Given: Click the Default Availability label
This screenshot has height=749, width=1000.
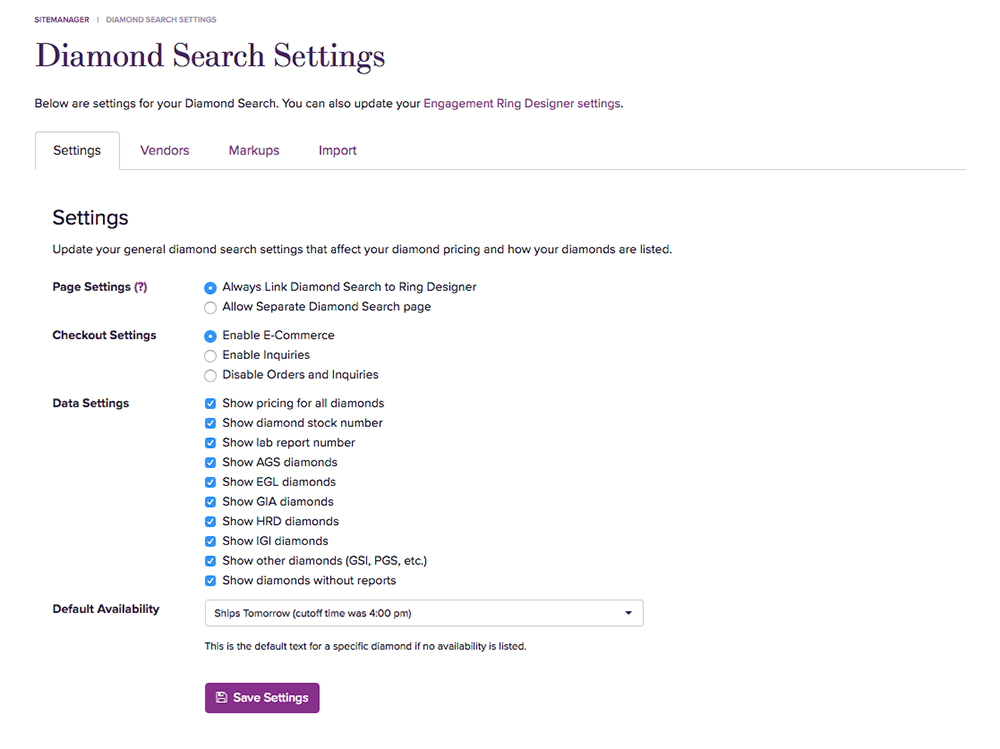Looking at the screenshot, I should tap(106, 609).
